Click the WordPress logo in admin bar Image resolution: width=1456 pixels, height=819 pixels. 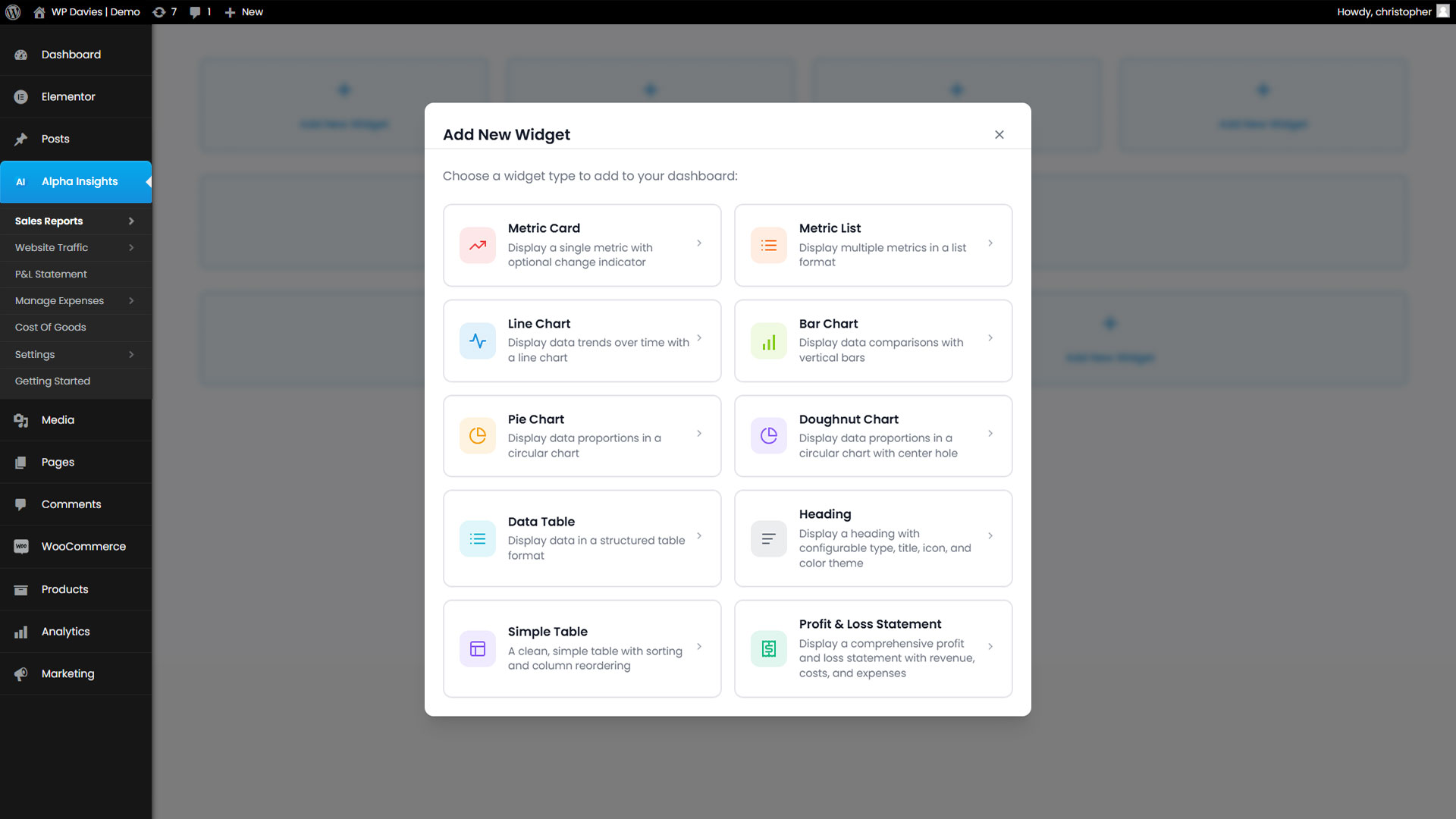(x=12, y=11)
